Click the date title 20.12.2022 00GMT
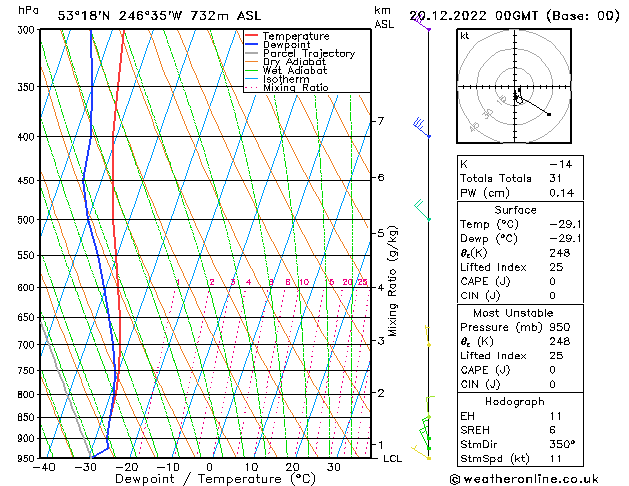Screen dimensions: 629x486 click(x=473, y=16)
